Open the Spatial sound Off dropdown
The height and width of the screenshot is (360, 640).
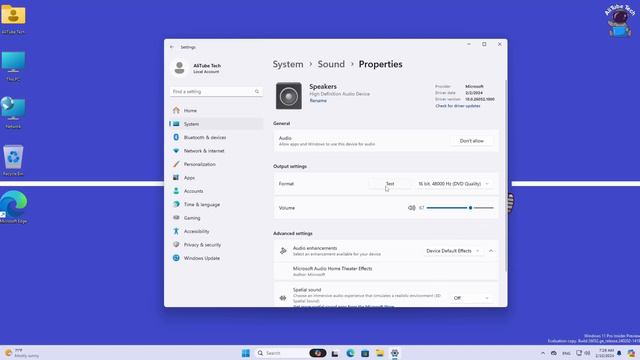click(x=471, y=298)
